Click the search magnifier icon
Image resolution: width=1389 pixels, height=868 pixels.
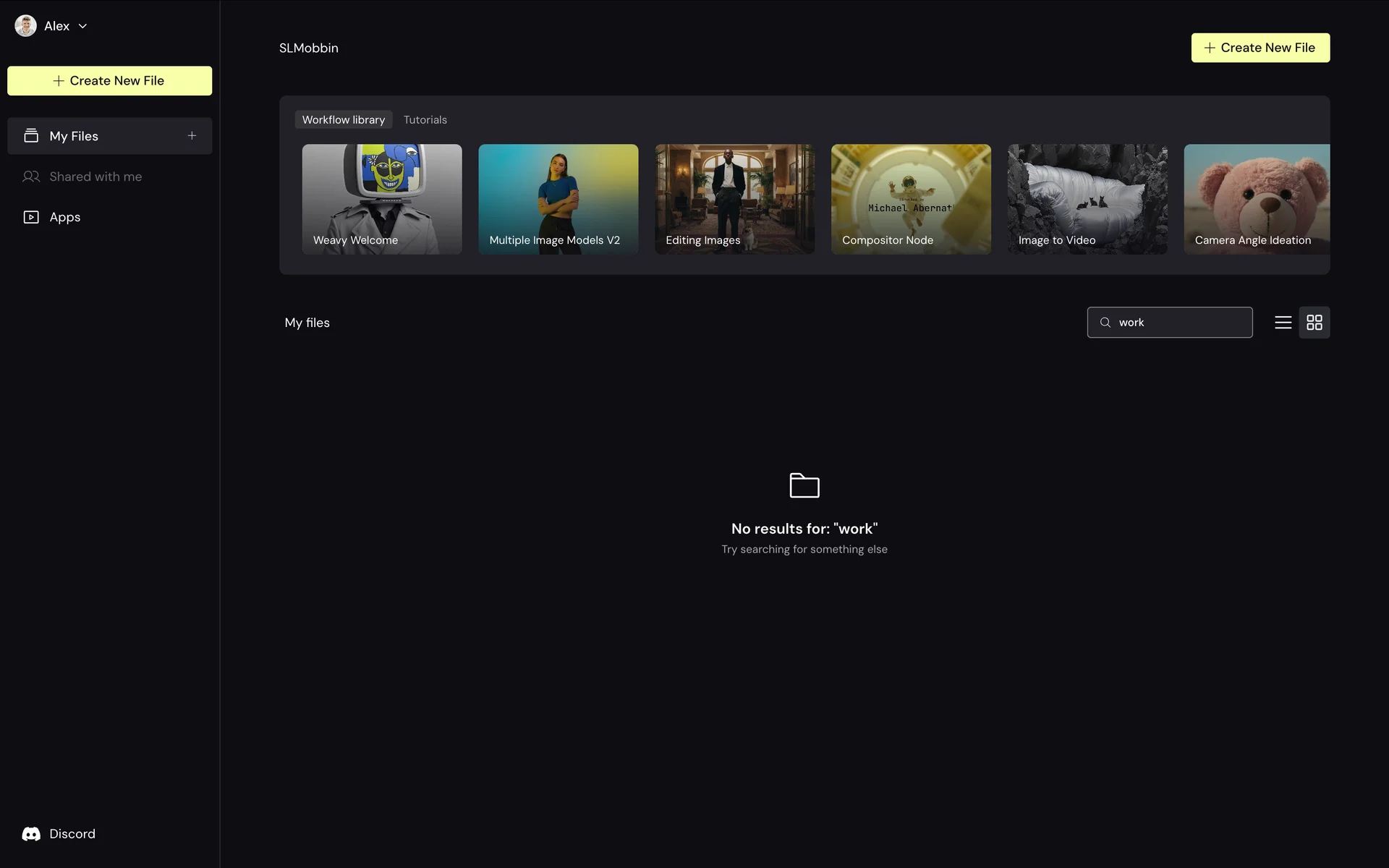click(x=1105, y=323)
